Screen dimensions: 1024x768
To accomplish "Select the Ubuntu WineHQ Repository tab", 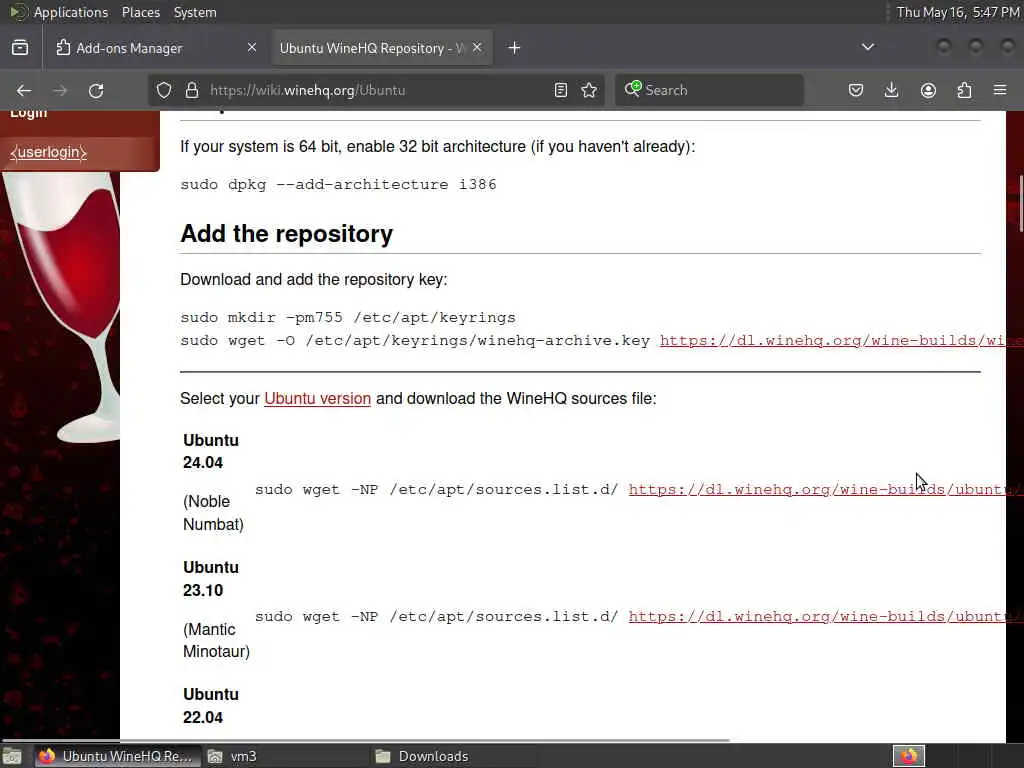I will coord(382,48).
